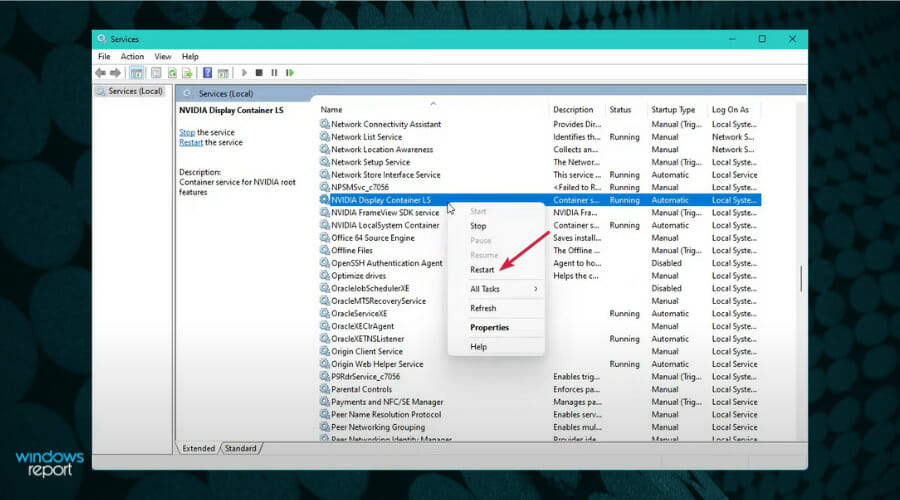Click the vertical scrollbar thumb in the services list
Viewport: 900px width, 500px height.
click(801, 278)
